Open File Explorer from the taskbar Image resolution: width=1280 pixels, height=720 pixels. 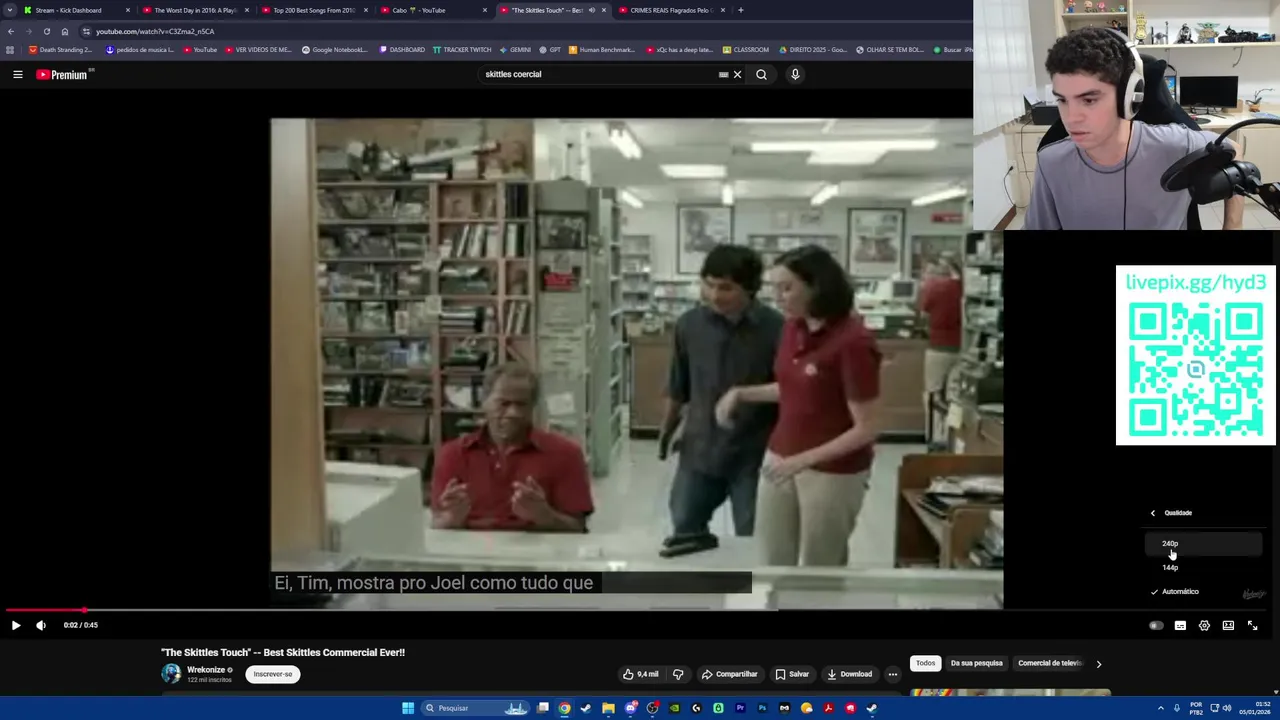click(608, 708)
